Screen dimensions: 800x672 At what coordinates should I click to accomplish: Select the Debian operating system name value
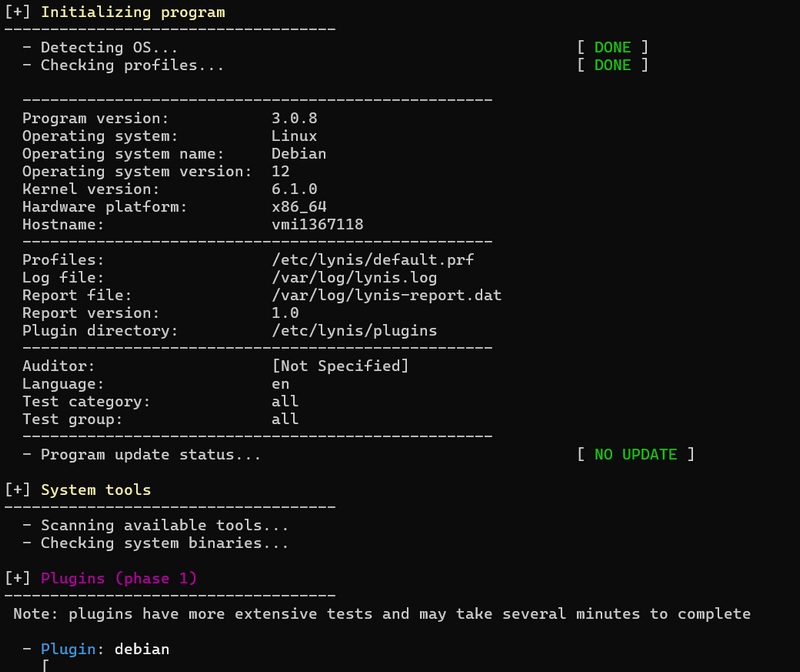point(299,154)
